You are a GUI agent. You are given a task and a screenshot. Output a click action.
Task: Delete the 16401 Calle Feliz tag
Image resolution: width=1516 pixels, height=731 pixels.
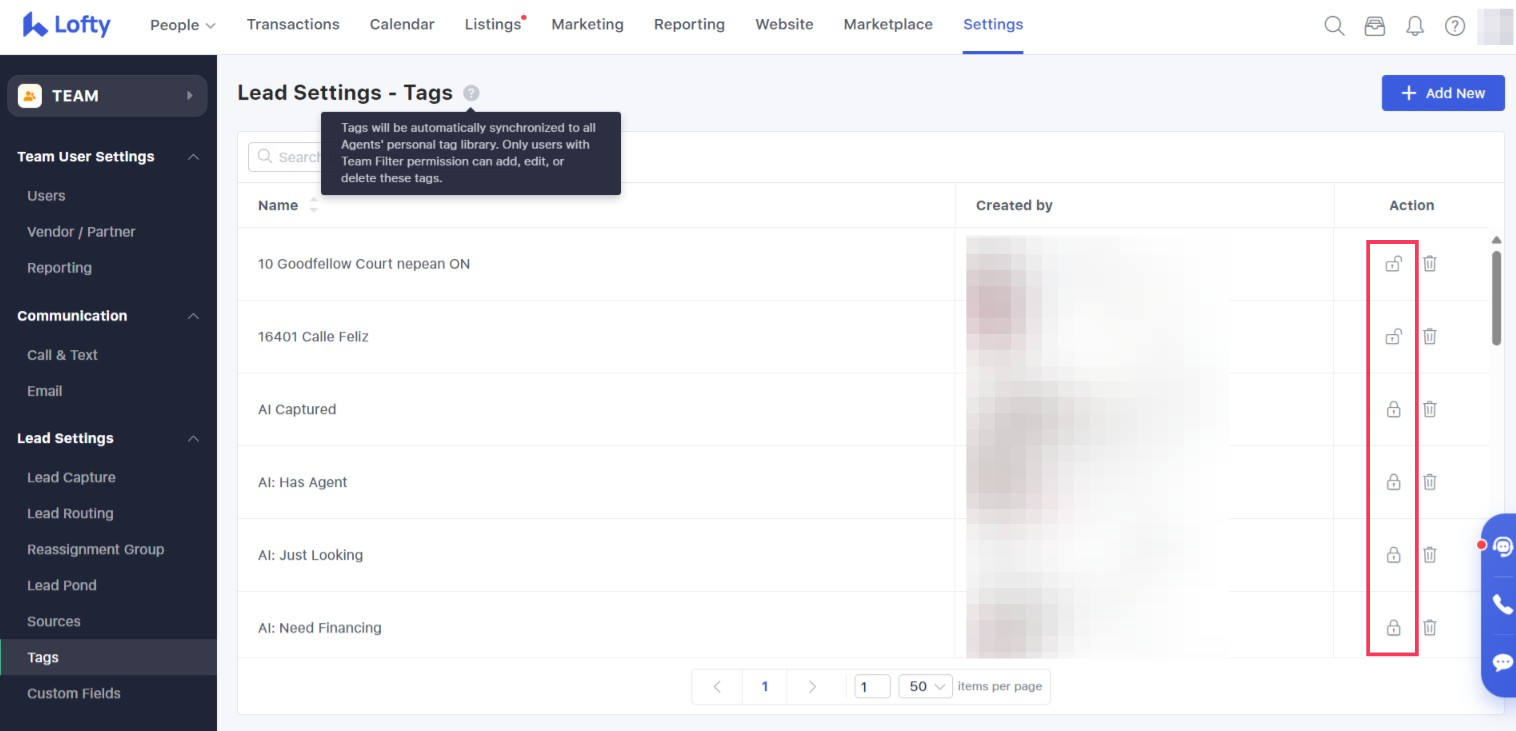[x=1430, y=336]
